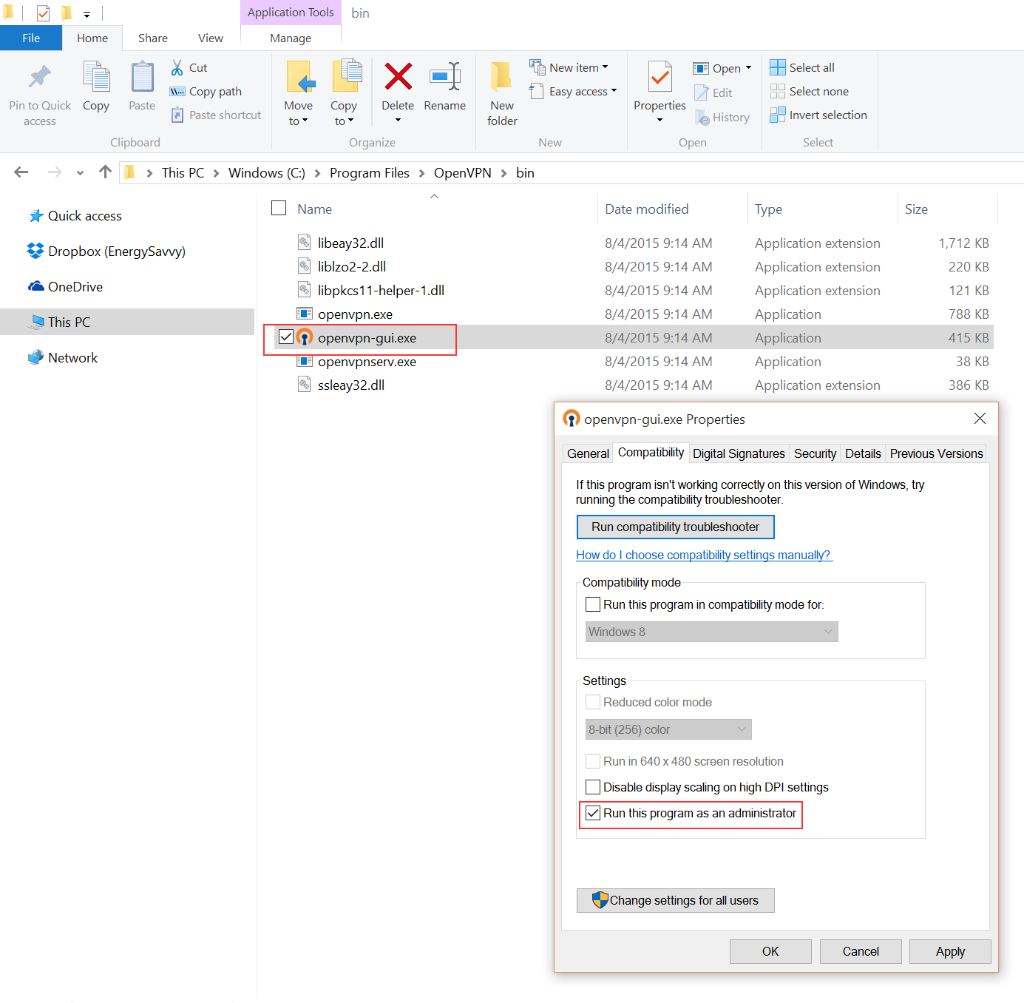Select the ssleay32.dll file
The image size is (1024, 1003).
pyautogui.click(x=351, y=385)
